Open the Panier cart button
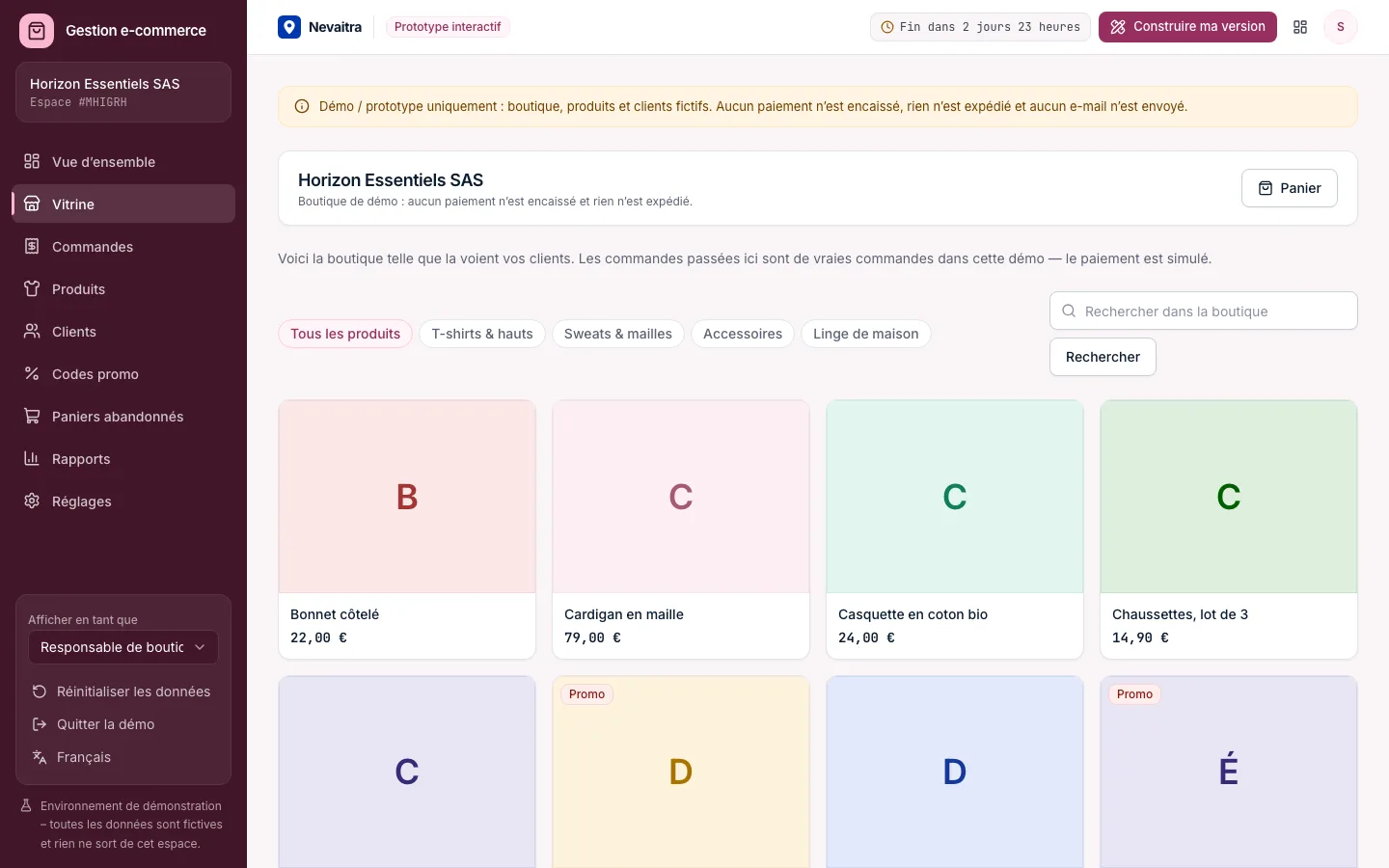 pos(1290,188)
